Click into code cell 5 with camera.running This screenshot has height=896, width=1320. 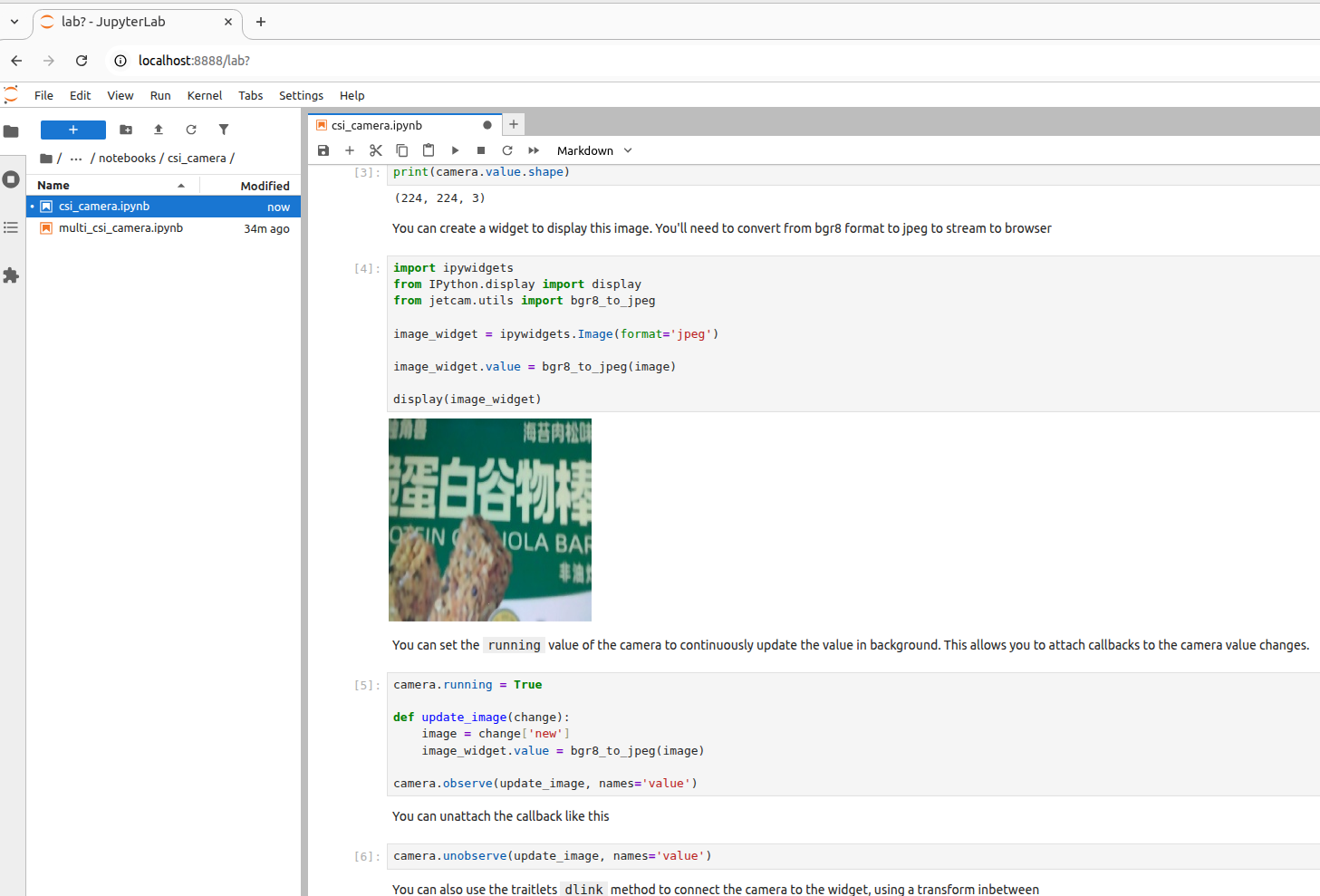click(853, 734)
